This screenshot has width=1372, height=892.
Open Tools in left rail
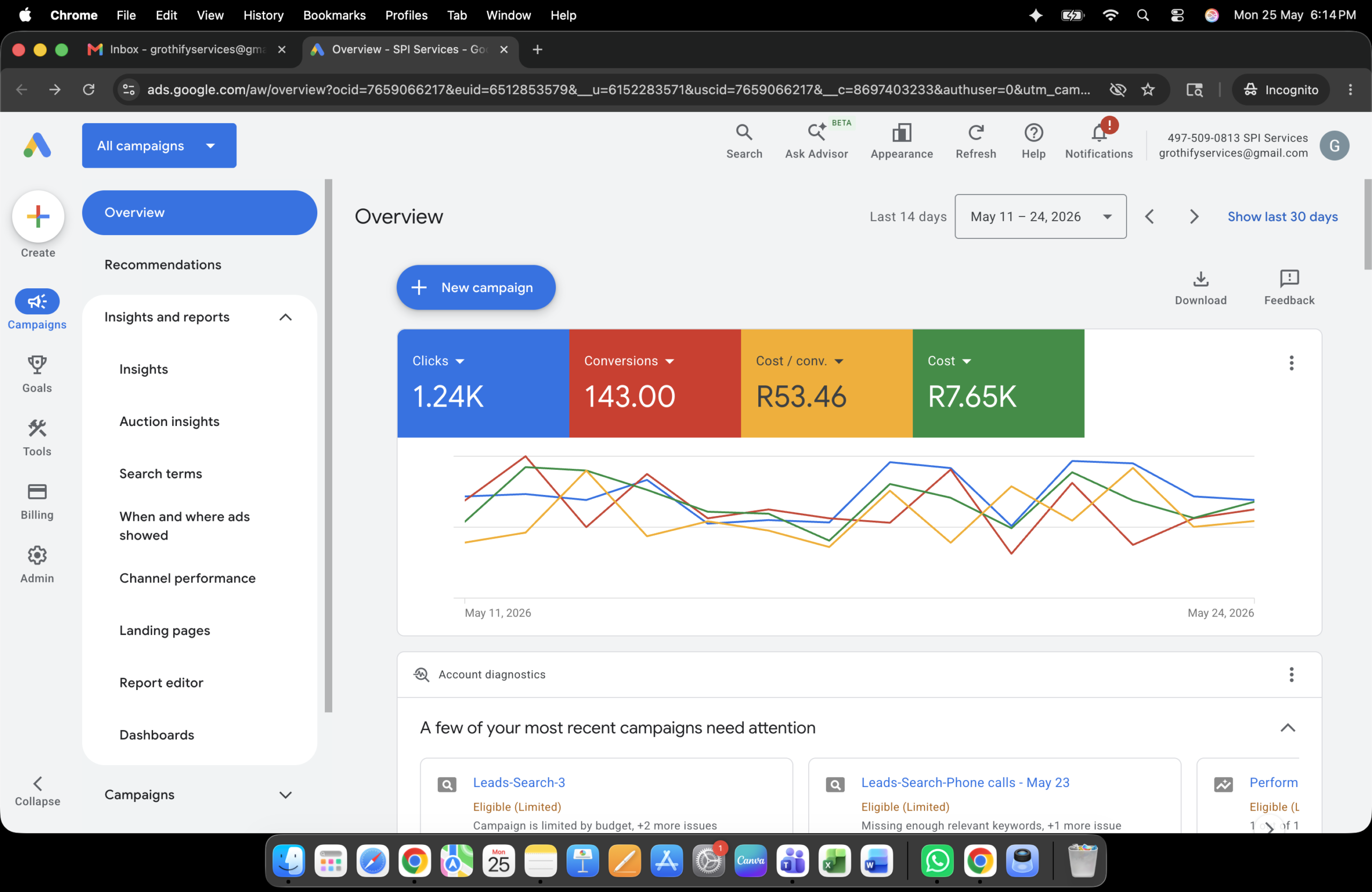coord(37,437)
